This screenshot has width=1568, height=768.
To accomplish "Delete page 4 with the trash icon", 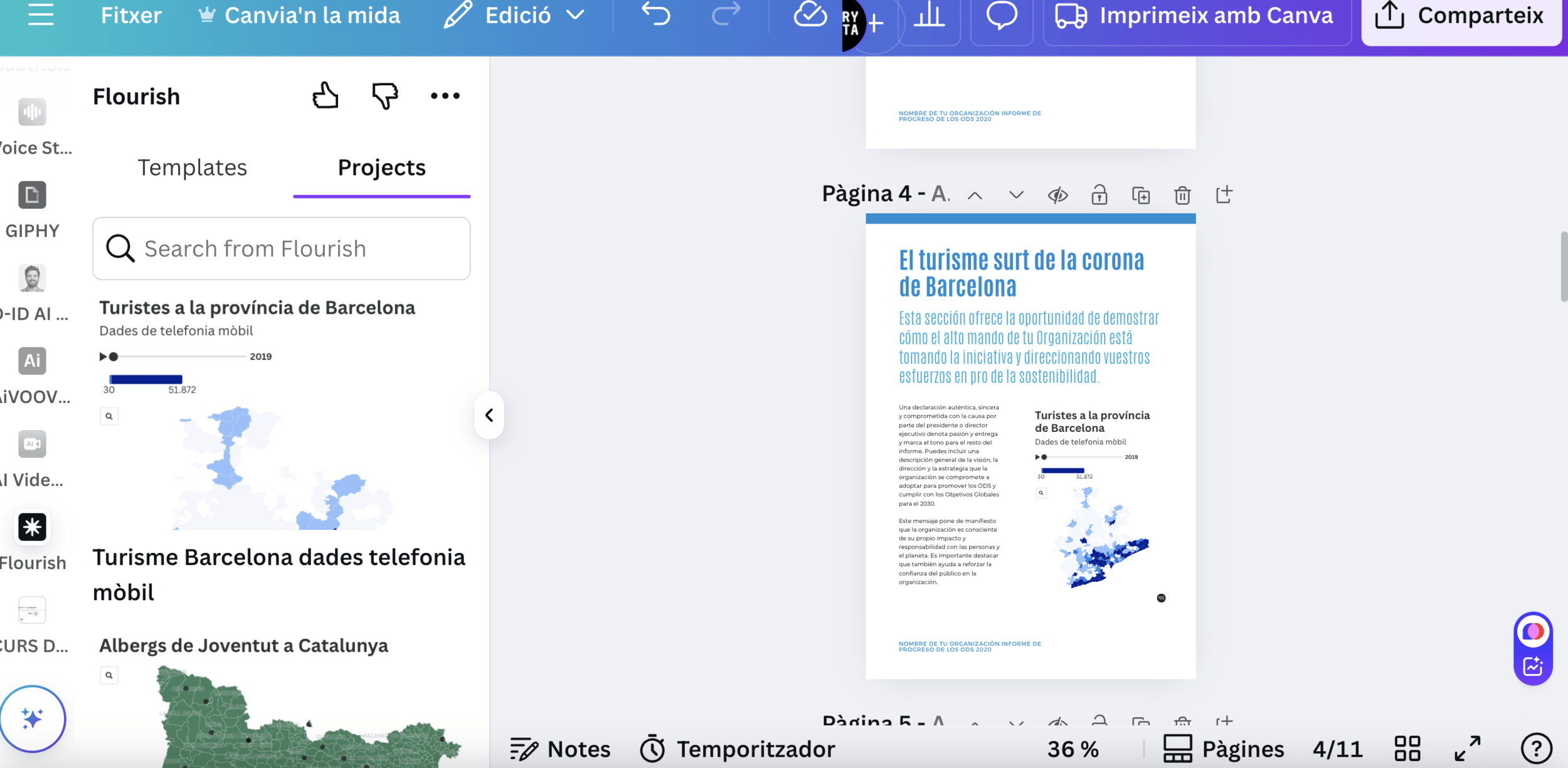I will click(x=1182, y=195).
